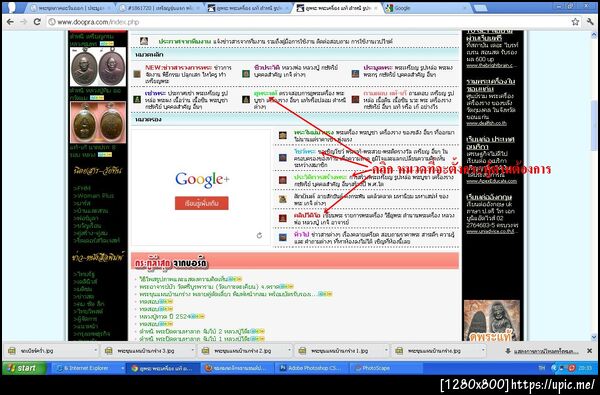The width and height of the screenshot is (600, 395).
Task: Switch to the first Chrome tab
Action: tap(71, 8)
